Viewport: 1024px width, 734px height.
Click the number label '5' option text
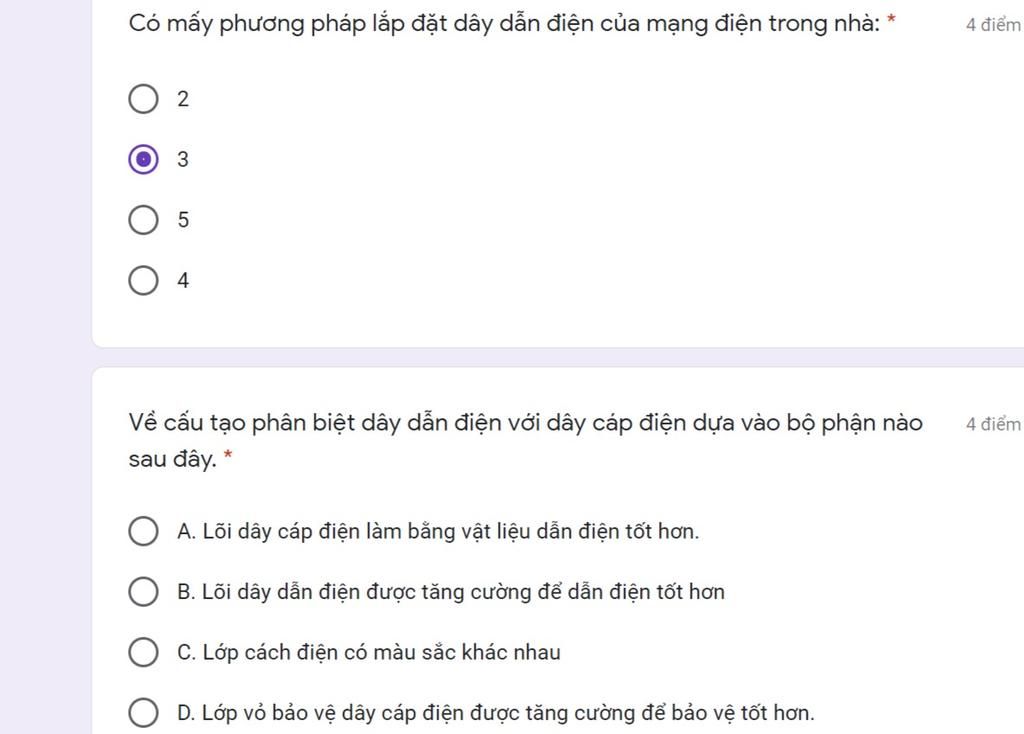(183, 220)
